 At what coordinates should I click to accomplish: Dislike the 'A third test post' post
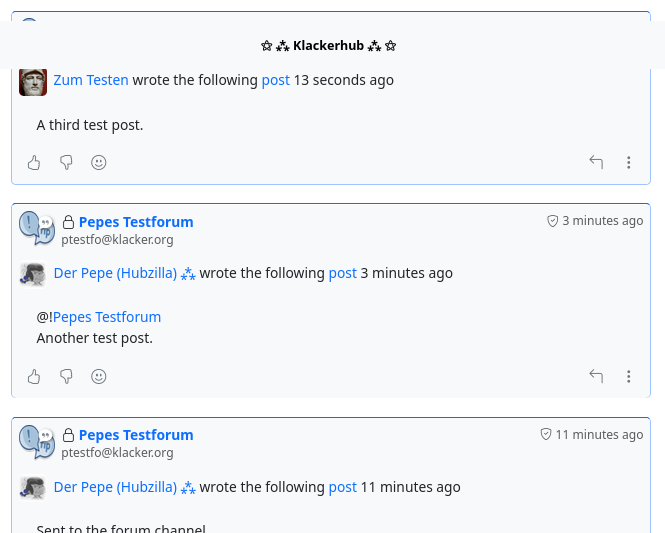tap(66, 162)
